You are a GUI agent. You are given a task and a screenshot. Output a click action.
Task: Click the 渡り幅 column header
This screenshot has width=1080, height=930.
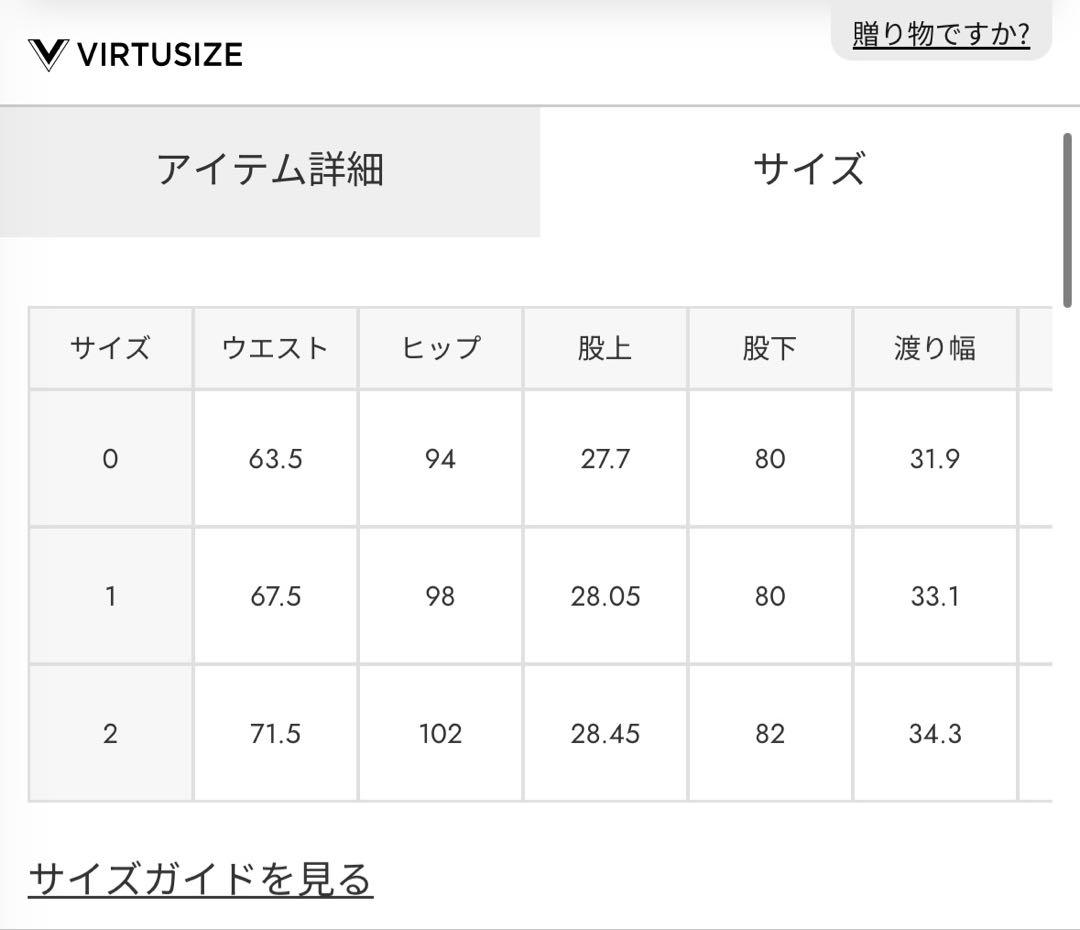tap(935, 349)
